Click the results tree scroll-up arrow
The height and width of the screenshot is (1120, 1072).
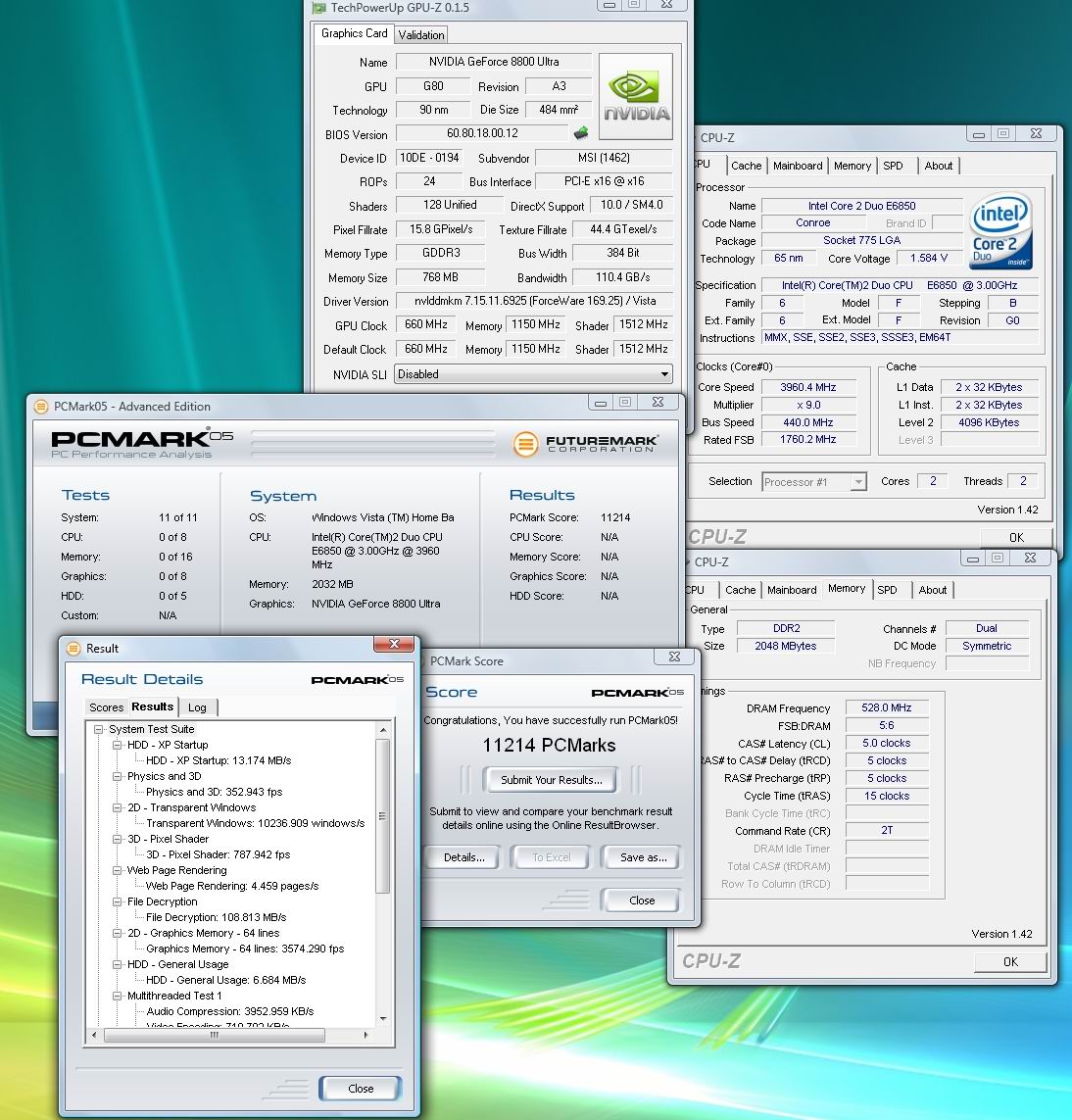(x=383, y=730)
